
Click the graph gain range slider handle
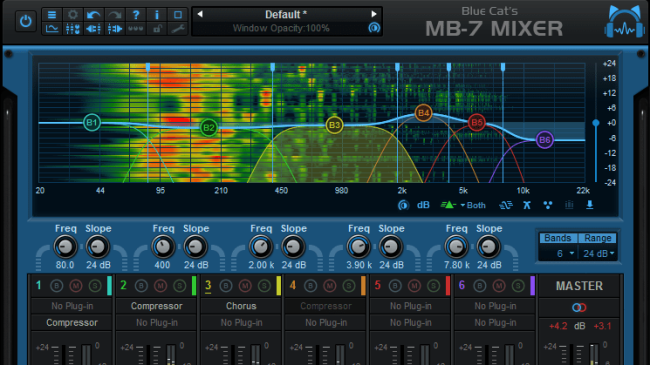pos(596,123)
